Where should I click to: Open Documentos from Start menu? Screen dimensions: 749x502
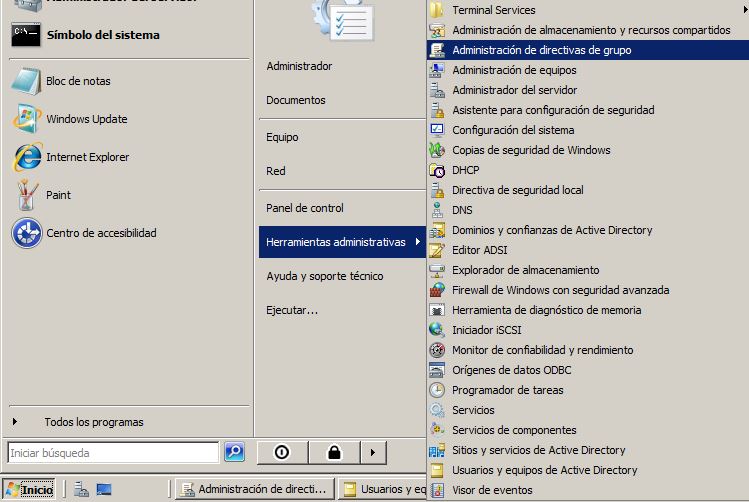(x=296, y=100)
